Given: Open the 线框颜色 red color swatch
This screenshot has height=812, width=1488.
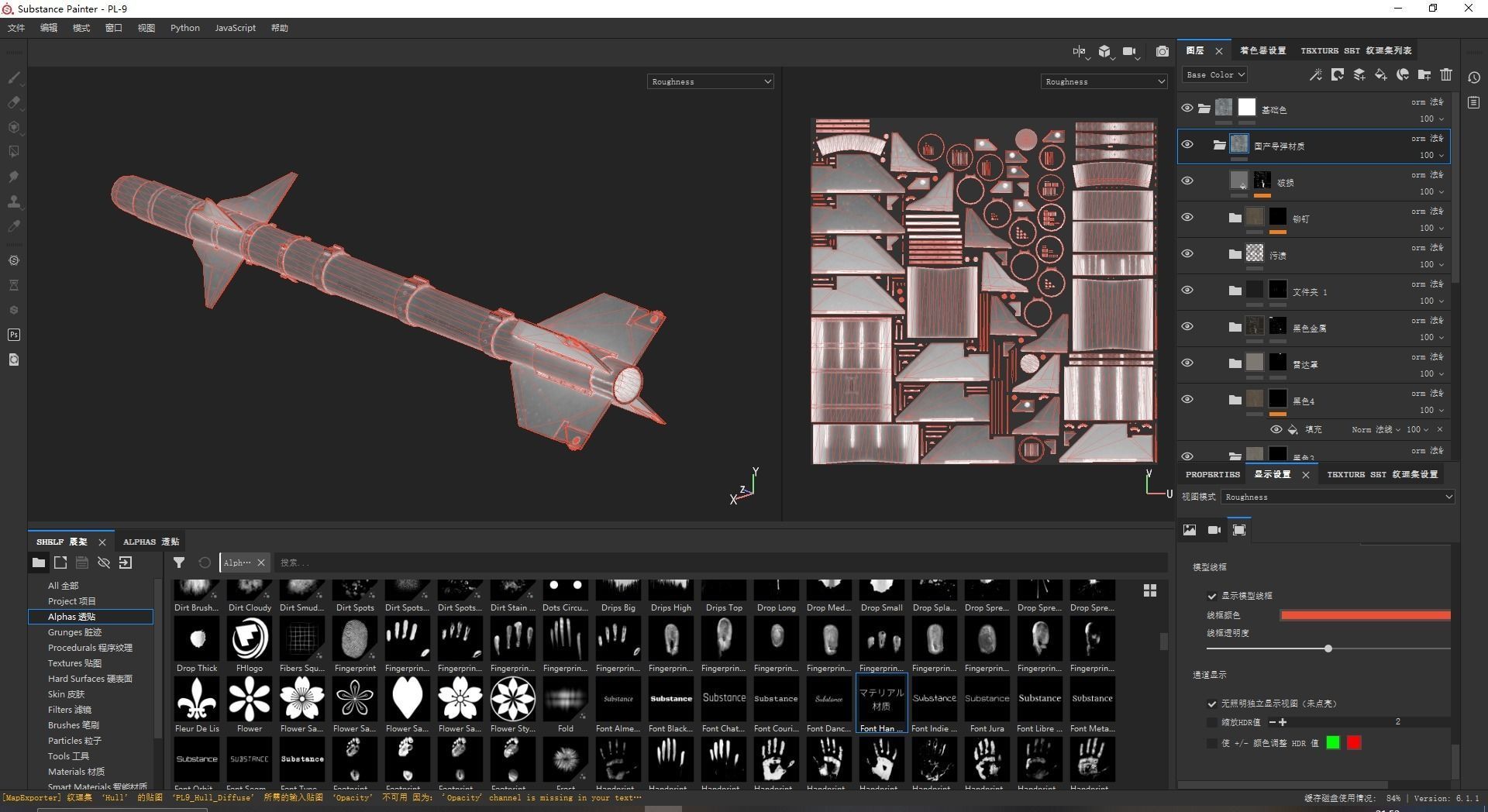Looking at the screenshot, I should click(1366, 615).
